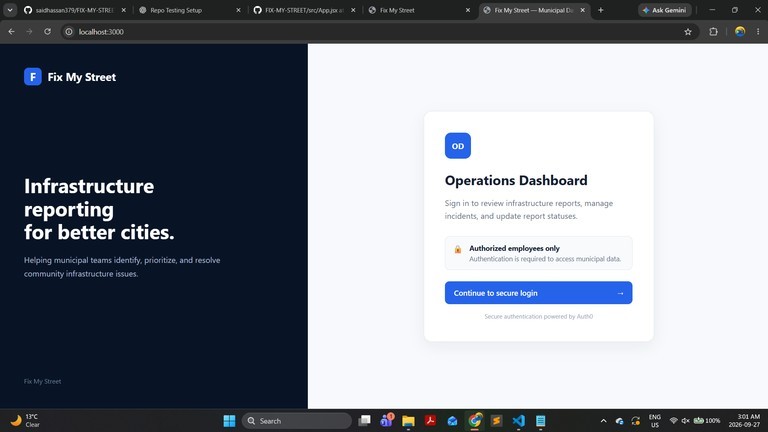Open the Chrome profile avatar
The width and height of the screenshot is (768, 432).
coord(740,31)
